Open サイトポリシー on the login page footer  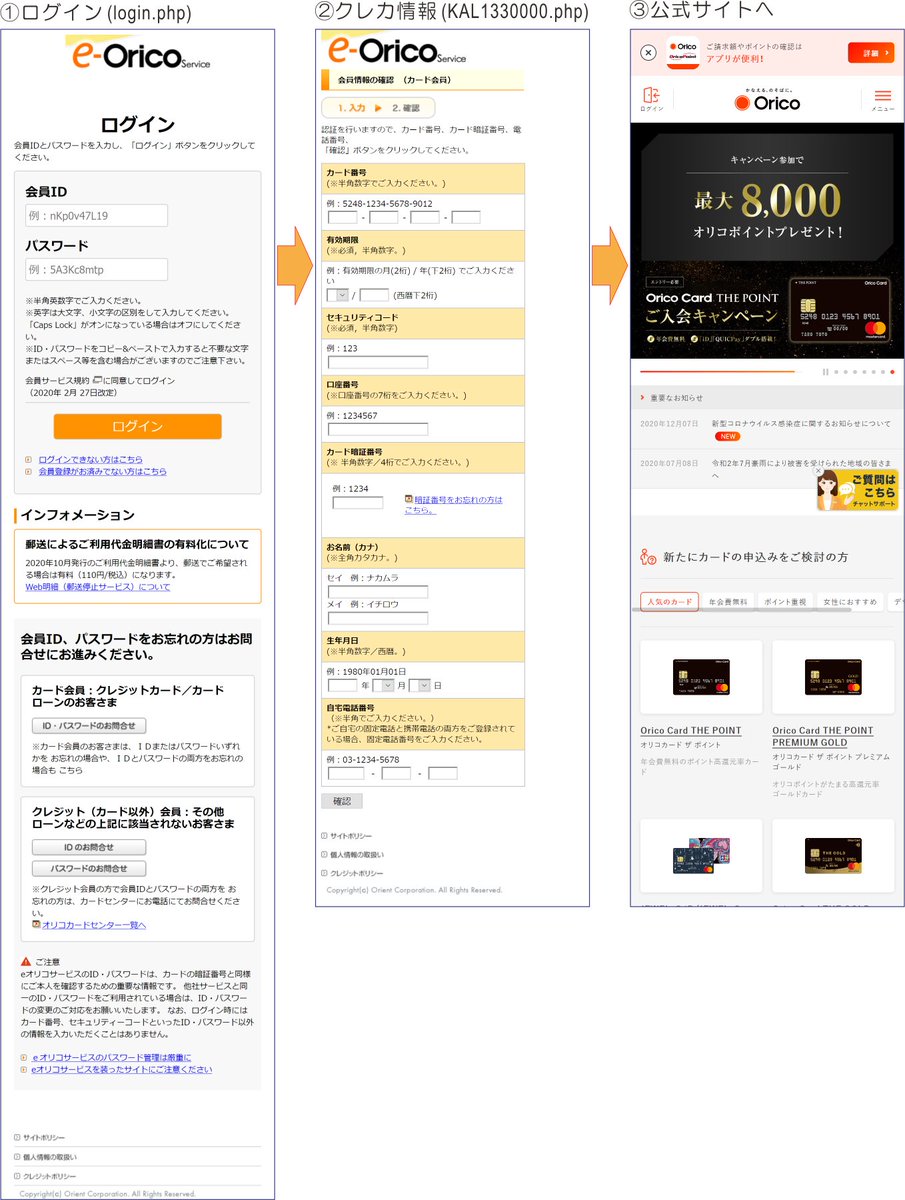(44, 1138)
